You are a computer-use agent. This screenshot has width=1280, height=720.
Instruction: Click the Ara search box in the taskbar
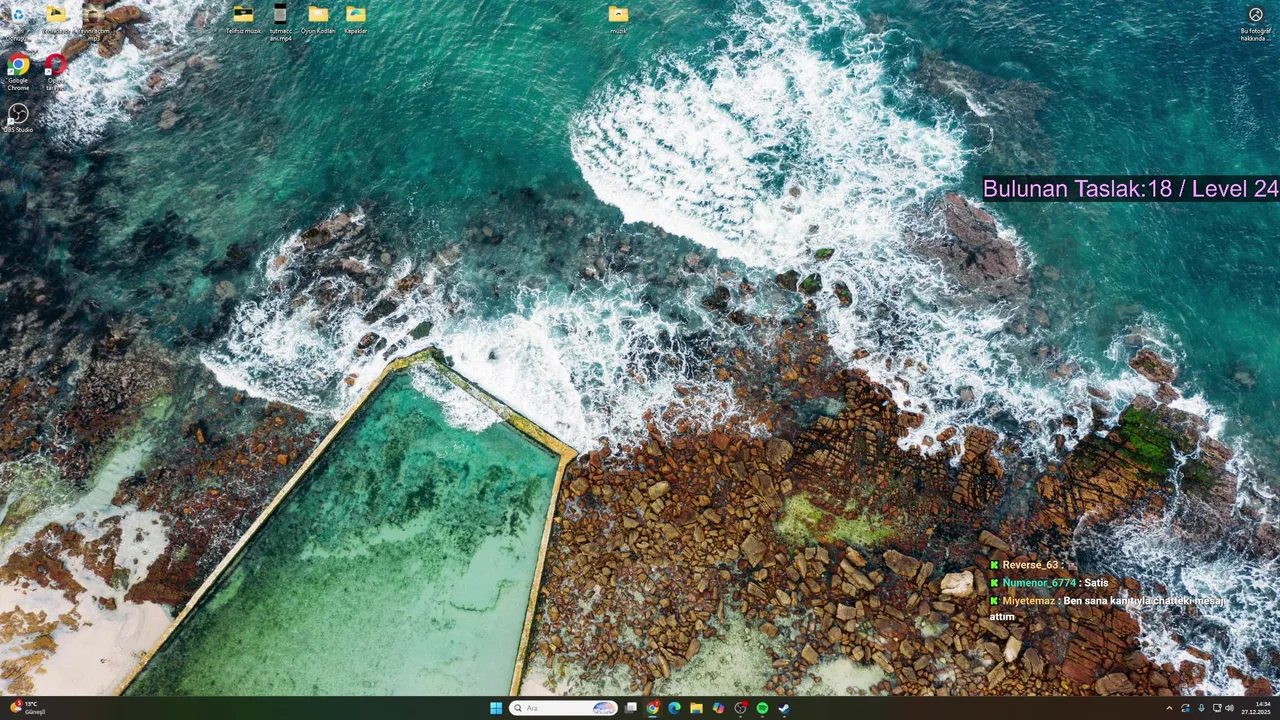[x=564, y=708]
